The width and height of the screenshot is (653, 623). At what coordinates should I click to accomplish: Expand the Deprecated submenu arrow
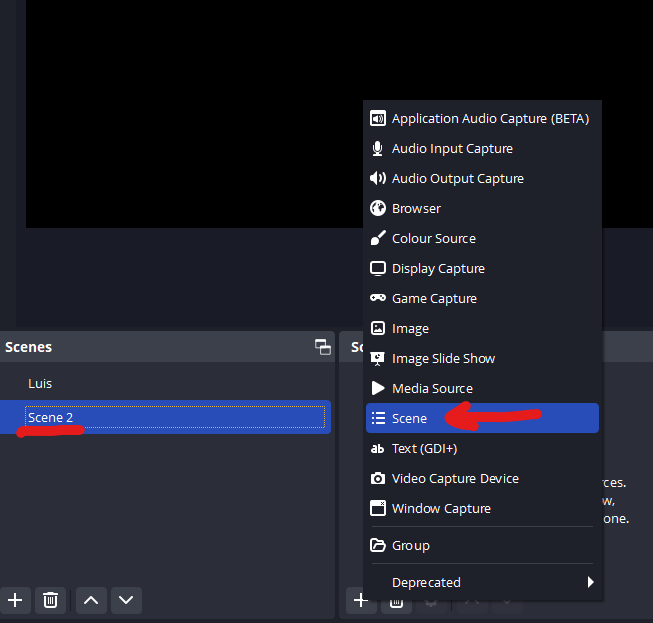point(590,582)
